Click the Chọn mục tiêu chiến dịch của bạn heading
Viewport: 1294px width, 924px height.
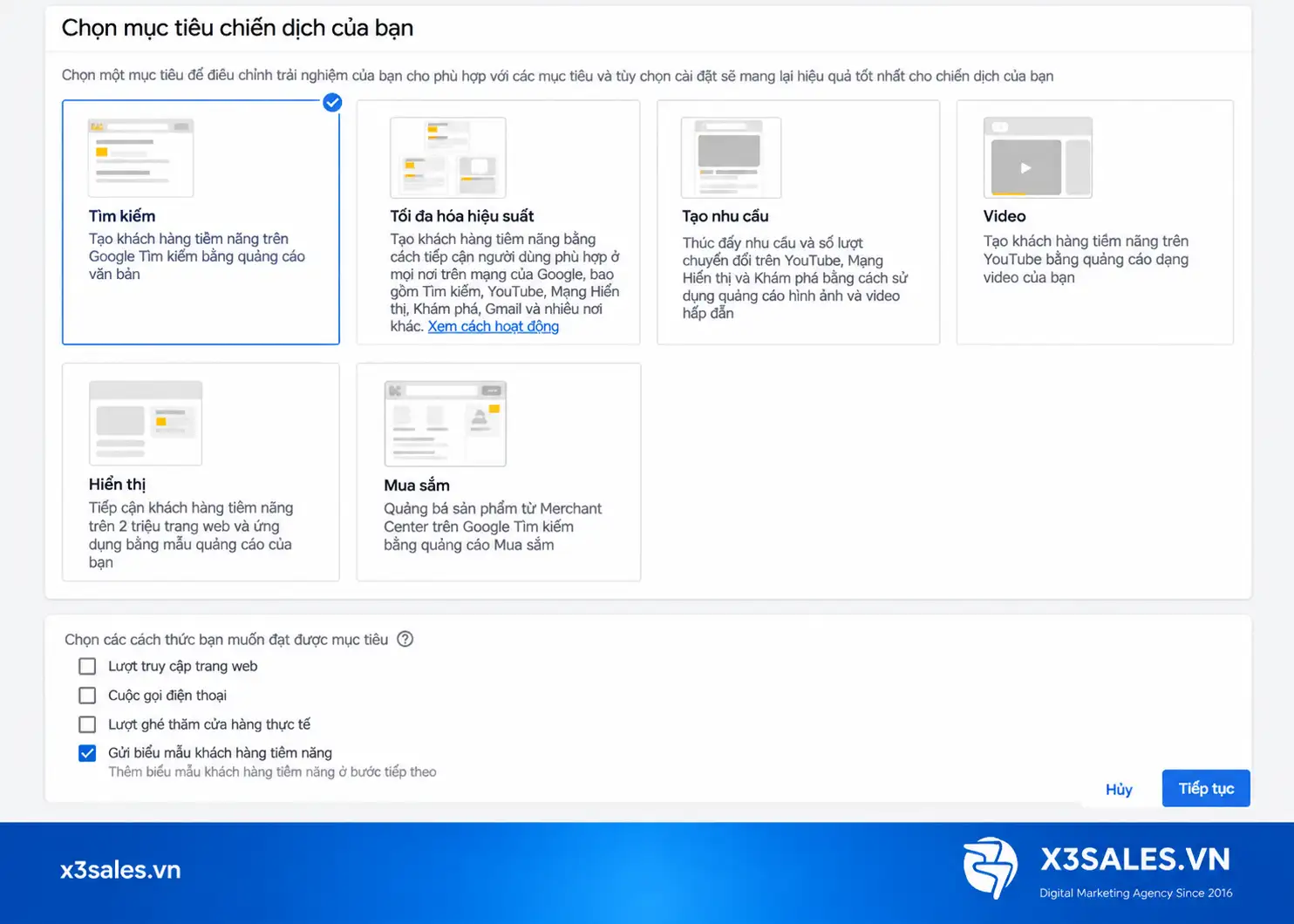[x=237, y=28]
